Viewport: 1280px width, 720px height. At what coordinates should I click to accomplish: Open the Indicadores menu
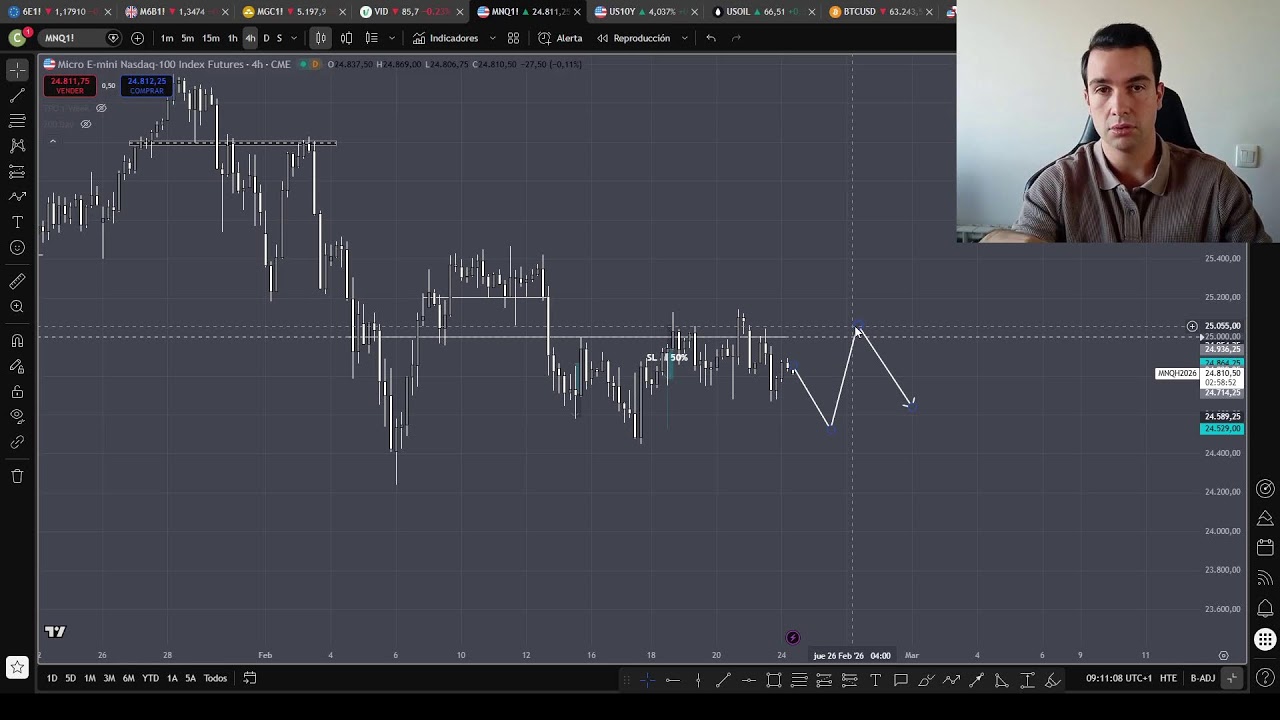(x=445, y=38)
